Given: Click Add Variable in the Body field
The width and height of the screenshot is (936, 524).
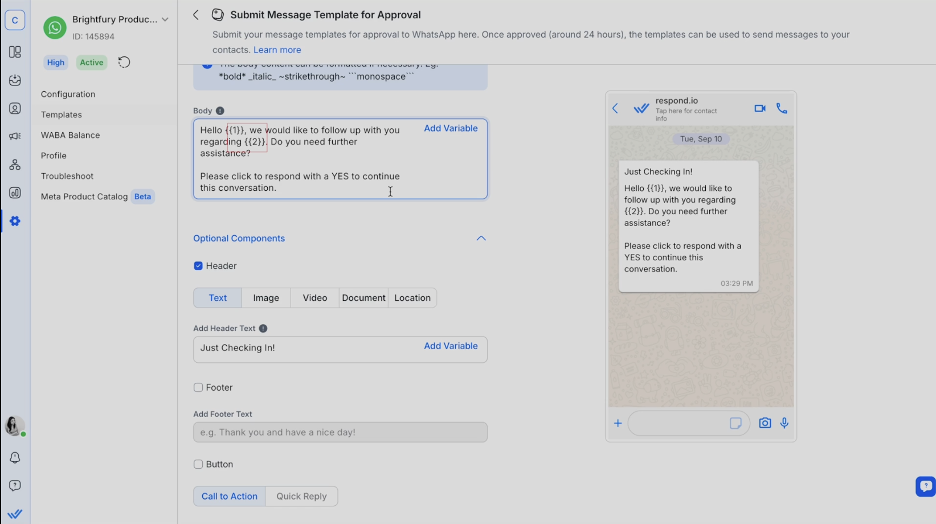Looking at the screenshot, I should click(x=451, y=128).
